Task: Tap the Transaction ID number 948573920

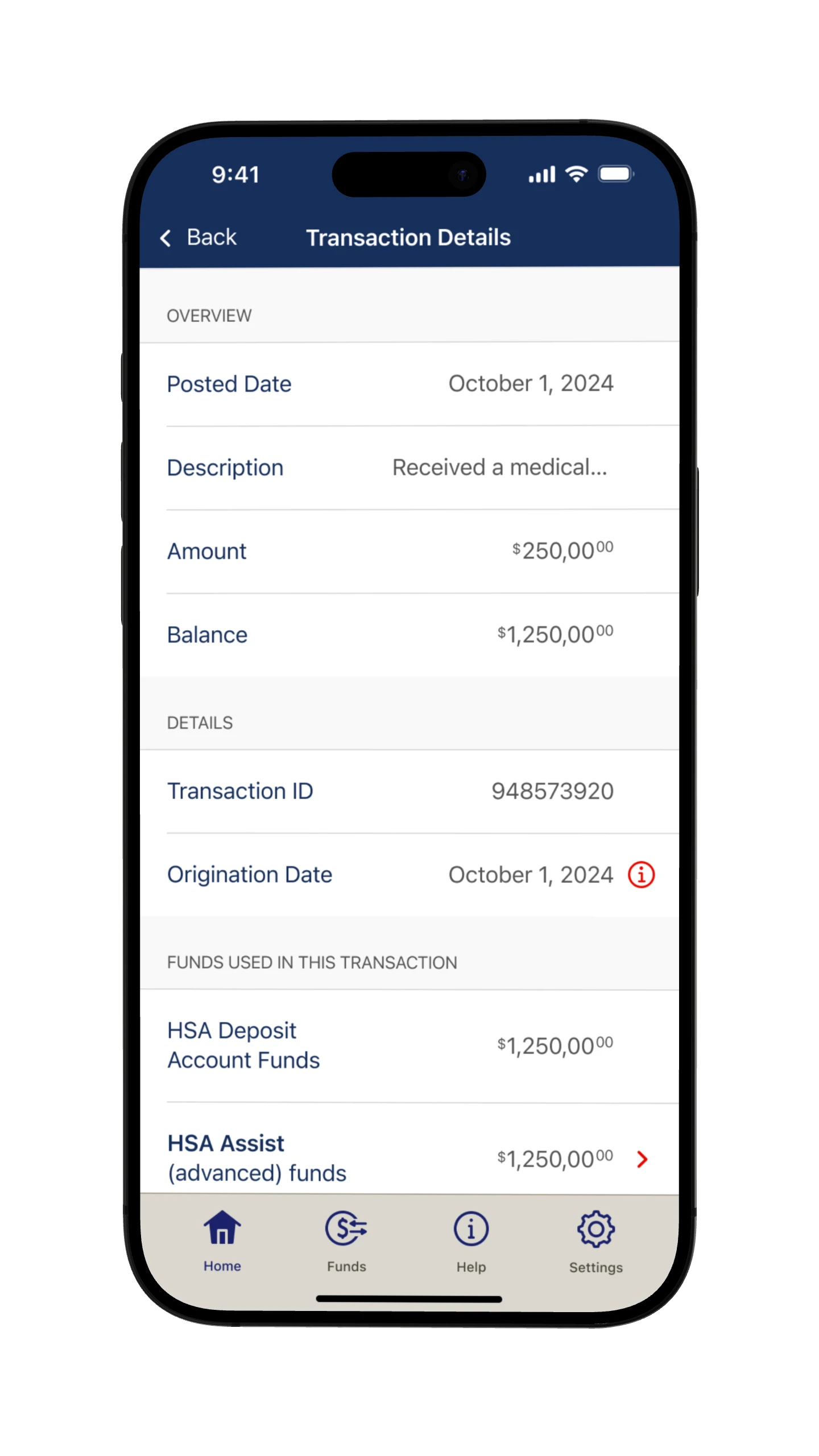Action: click(x=552, y=791)
